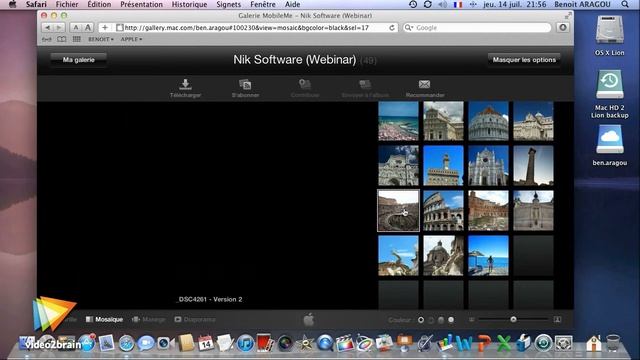Add bookmark with the plus button
Screen dimensions: 640x360
click(105, 27)
